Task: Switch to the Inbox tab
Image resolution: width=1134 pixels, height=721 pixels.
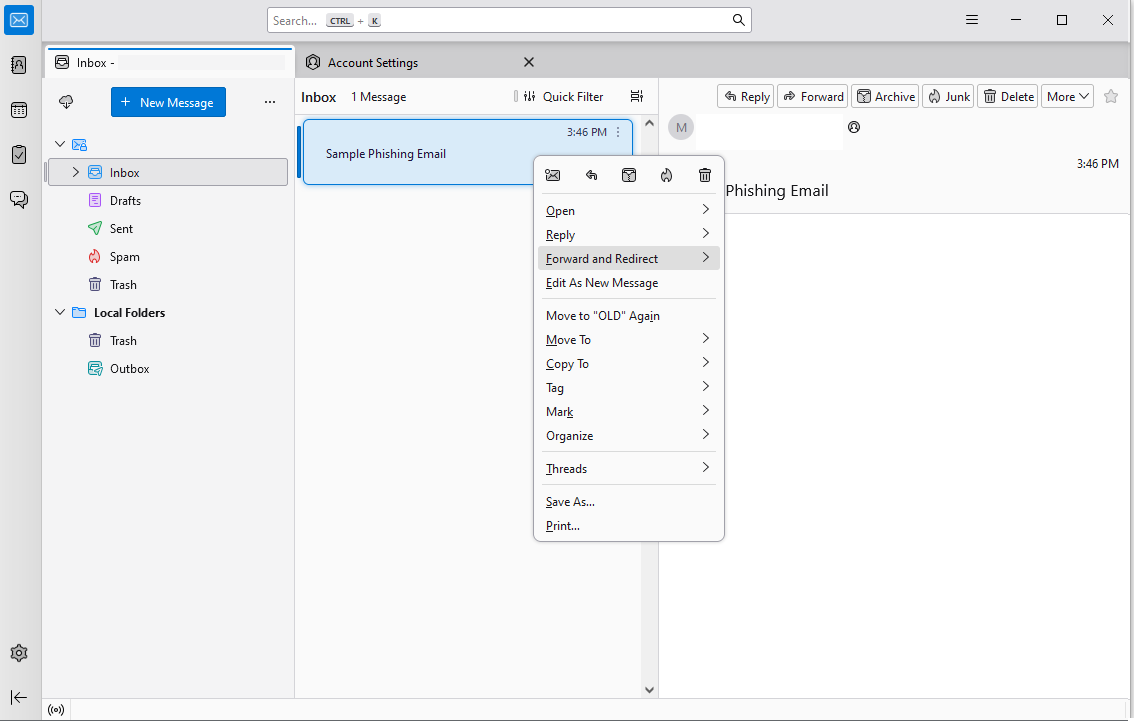Action: pyautogui.click(x=169, y=63)
